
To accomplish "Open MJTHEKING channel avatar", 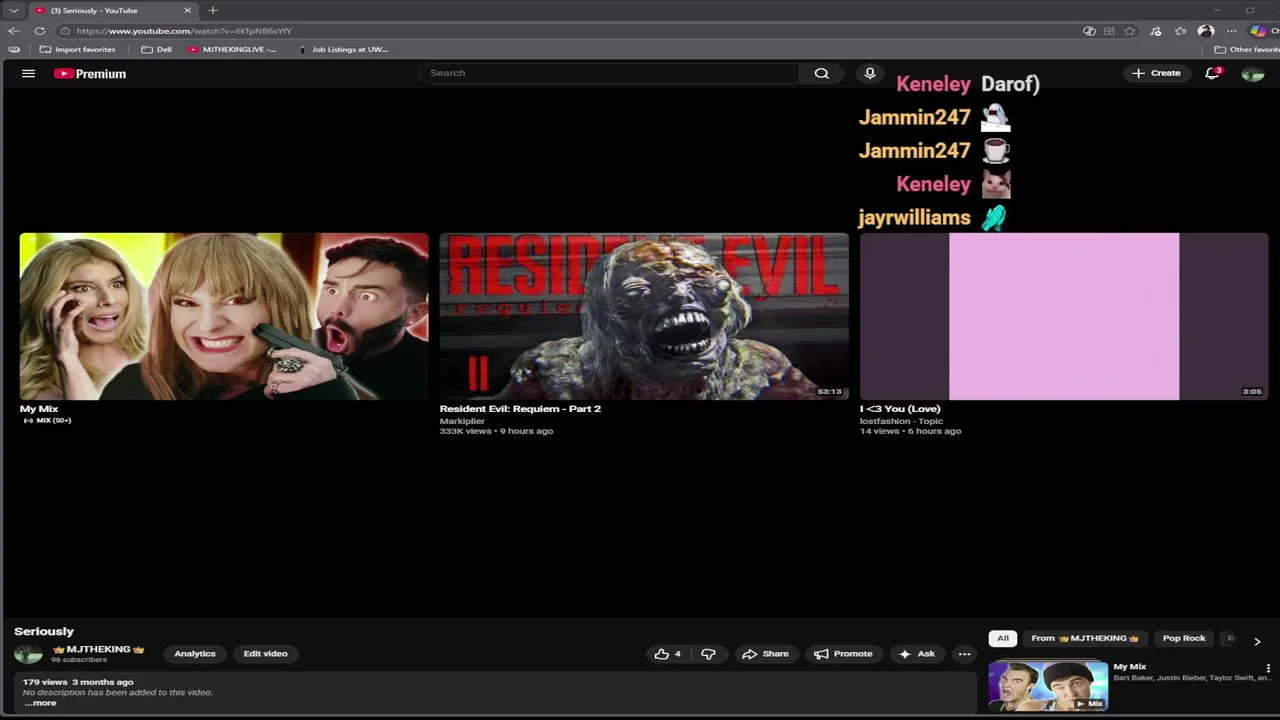I will pyautogui.click(x=28, y=654).
